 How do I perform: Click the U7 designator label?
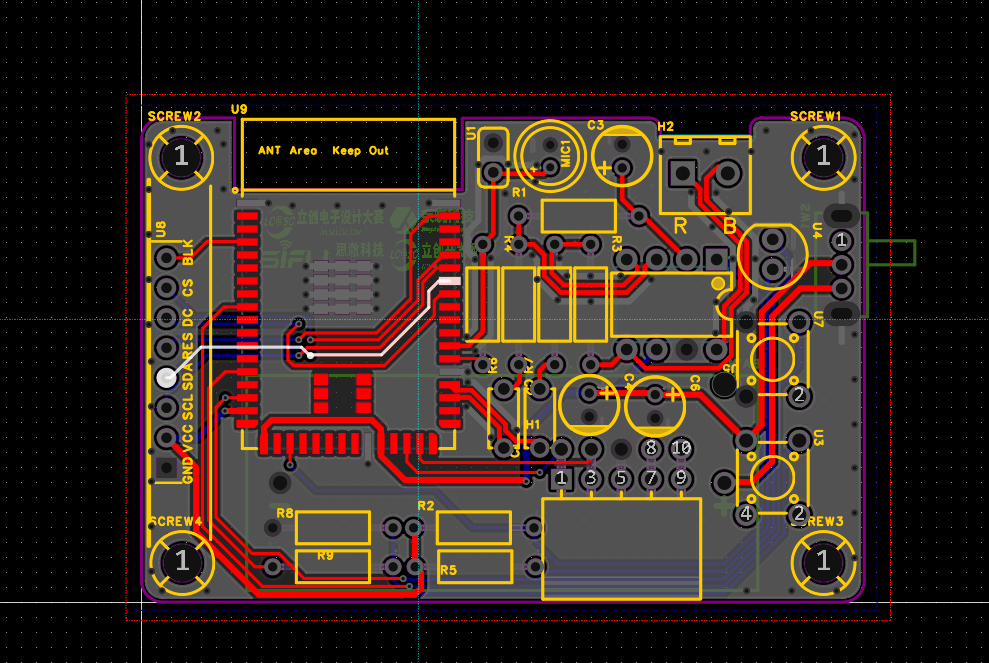(x=818, y=319)
